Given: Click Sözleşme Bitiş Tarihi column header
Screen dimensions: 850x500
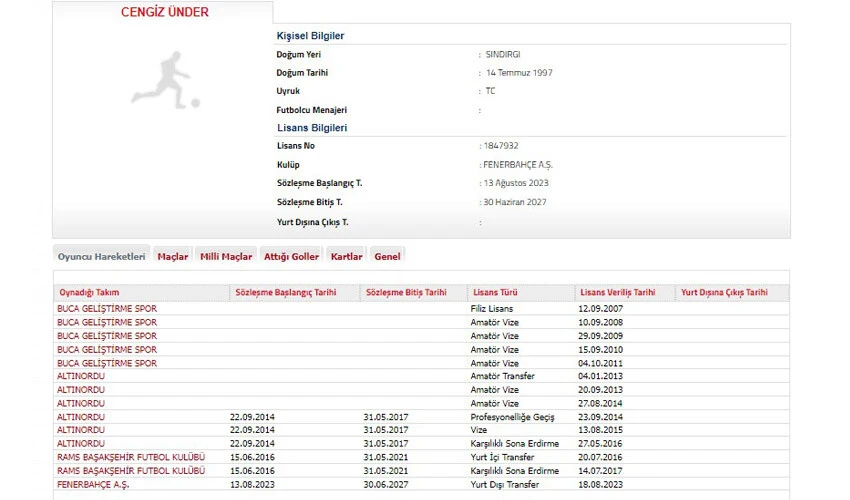Looking at the screenshot, I should tap(406, 293).
